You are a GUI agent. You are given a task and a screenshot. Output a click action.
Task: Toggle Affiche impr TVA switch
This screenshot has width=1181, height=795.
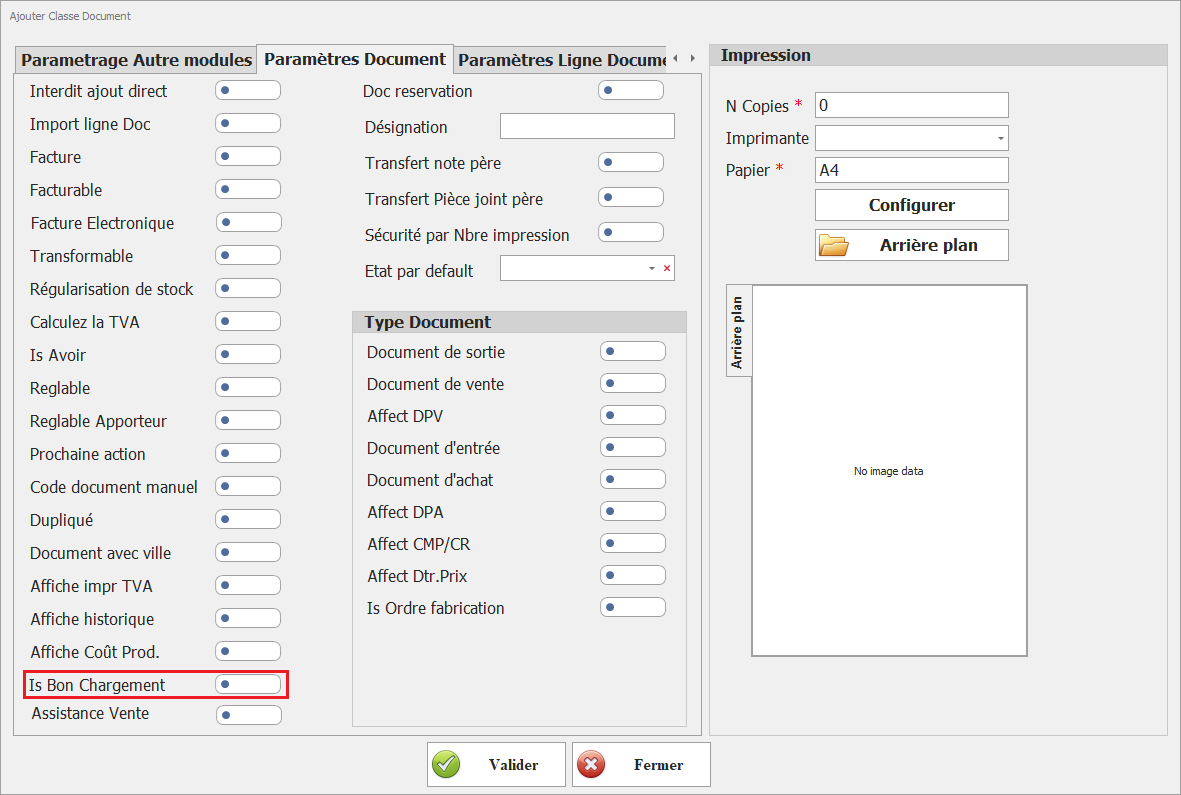coord(248,586)
